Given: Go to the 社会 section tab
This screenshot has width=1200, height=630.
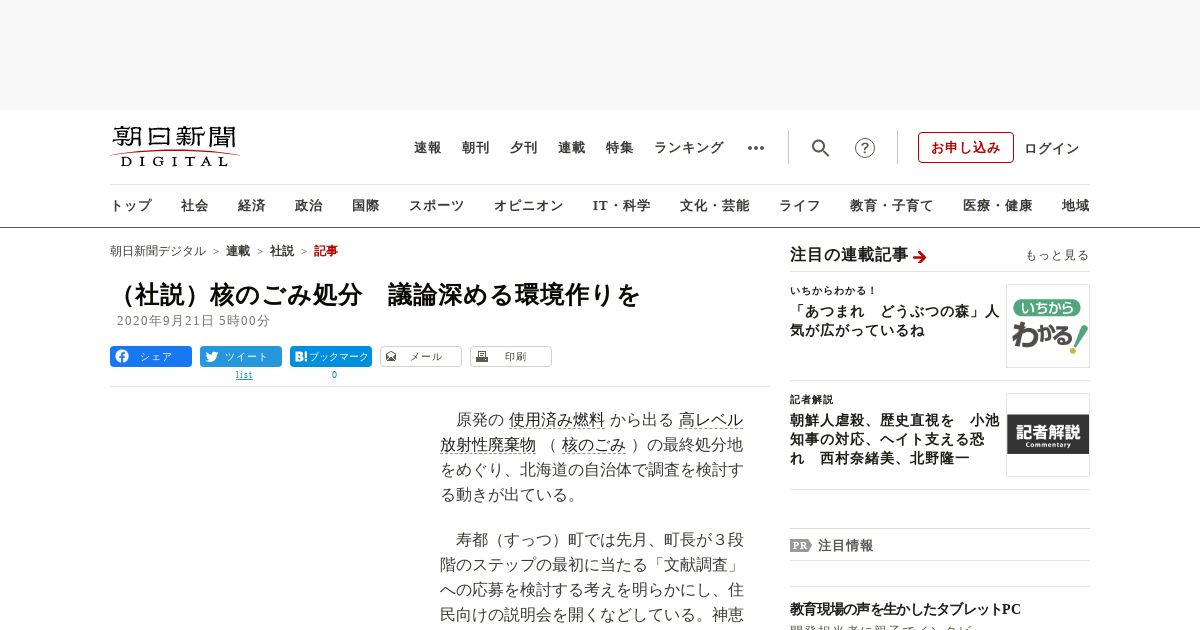Looking at the screenshot, I should point(195,206).
